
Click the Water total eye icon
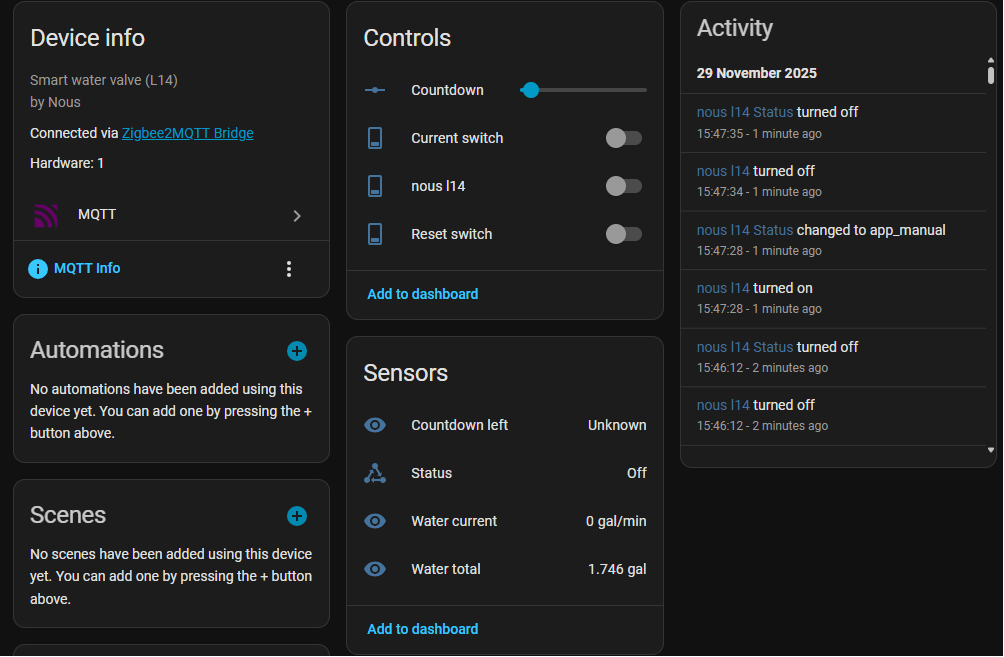(375, 569)
